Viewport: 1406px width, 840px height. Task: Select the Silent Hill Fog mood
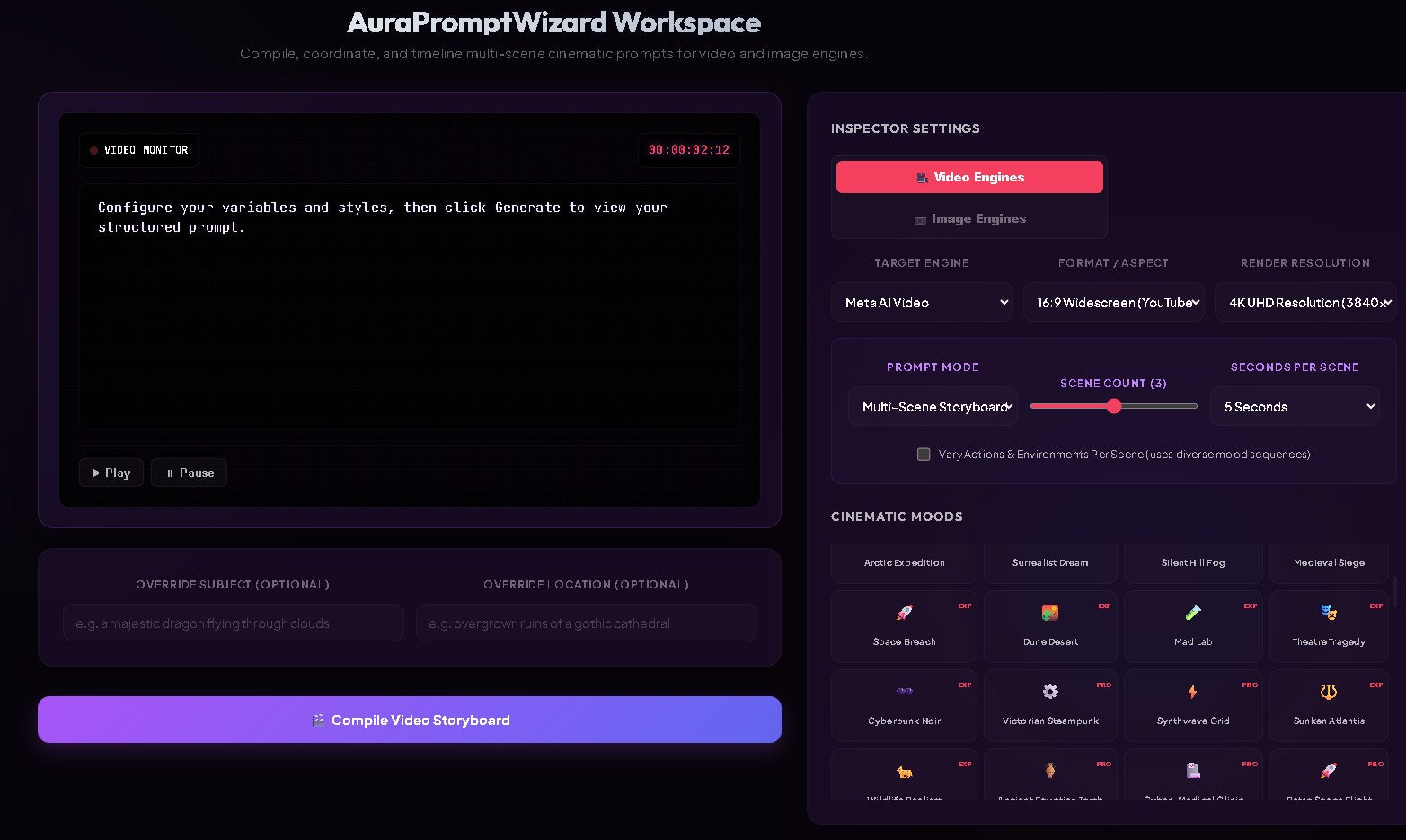[1193, 562]
